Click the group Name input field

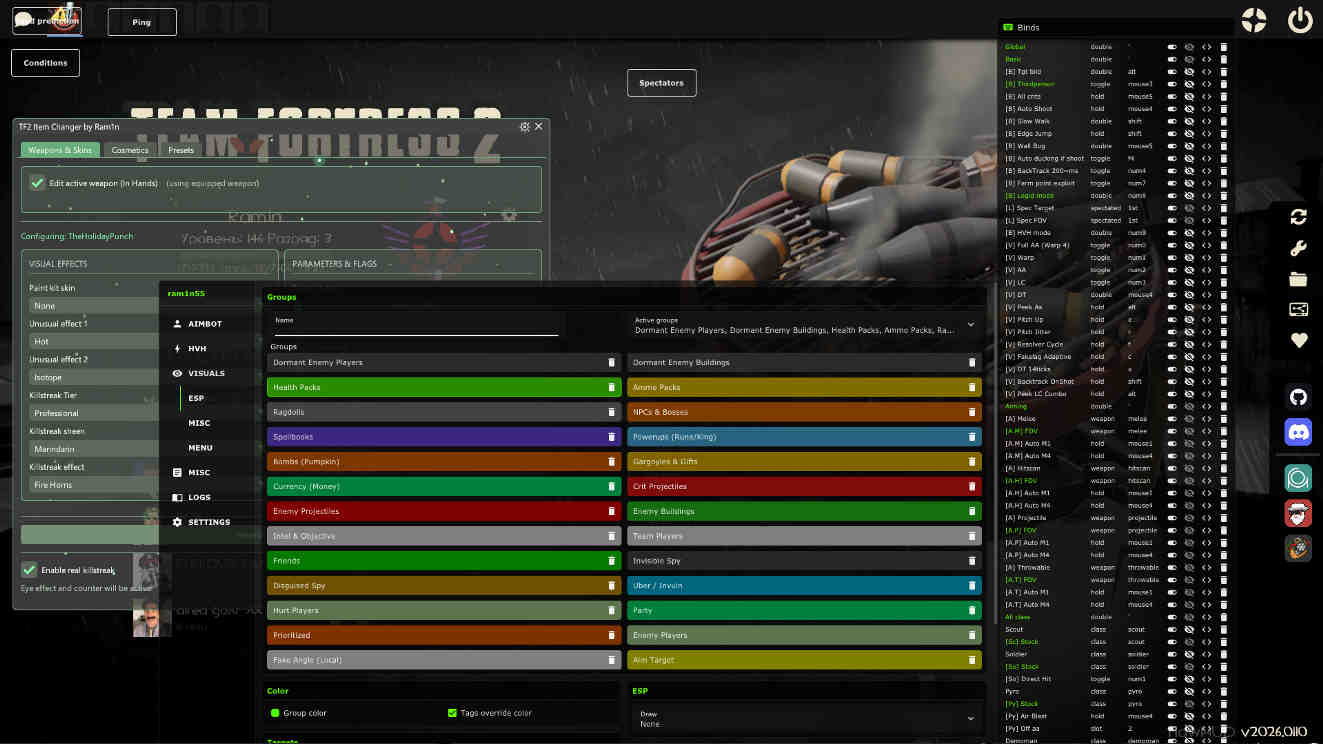(416, 325)
